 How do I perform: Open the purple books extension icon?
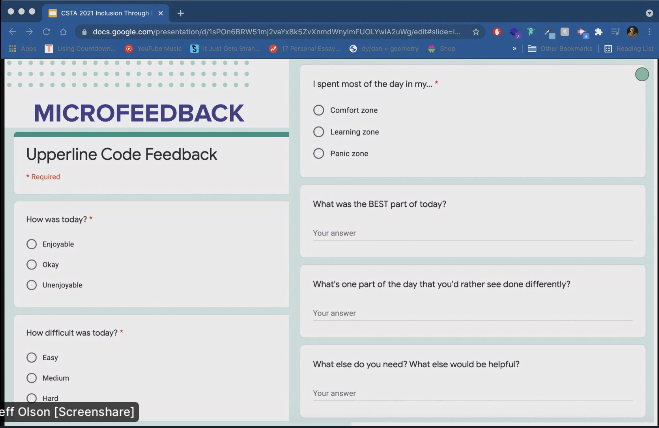[x=515, y=32]
